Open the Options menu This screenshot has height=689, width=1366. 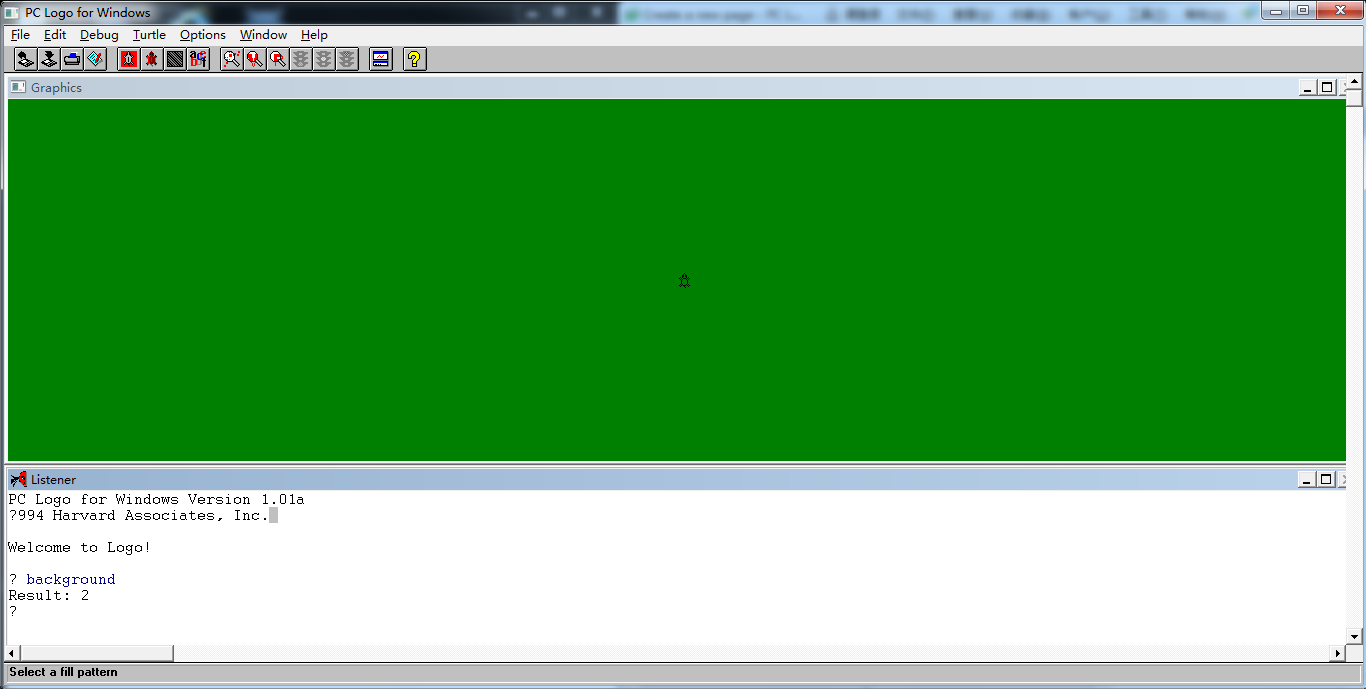[203, 34]
